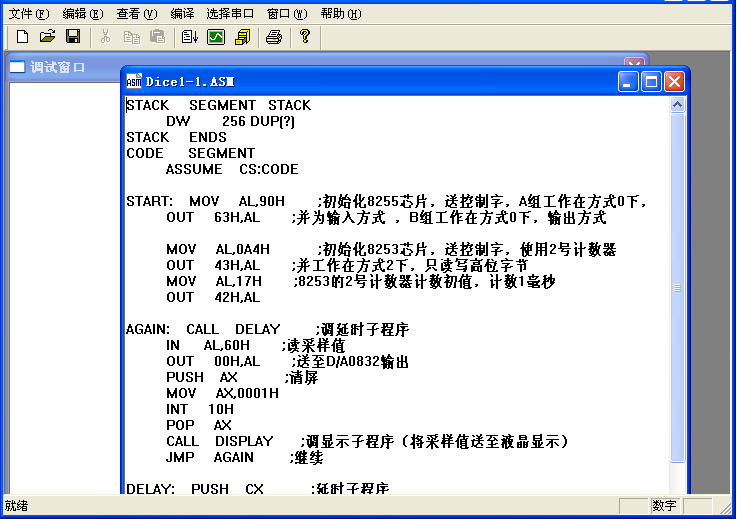Click the yellow stacked documents toolbar icon
This screenshot has width=737, height=519.
242,37
